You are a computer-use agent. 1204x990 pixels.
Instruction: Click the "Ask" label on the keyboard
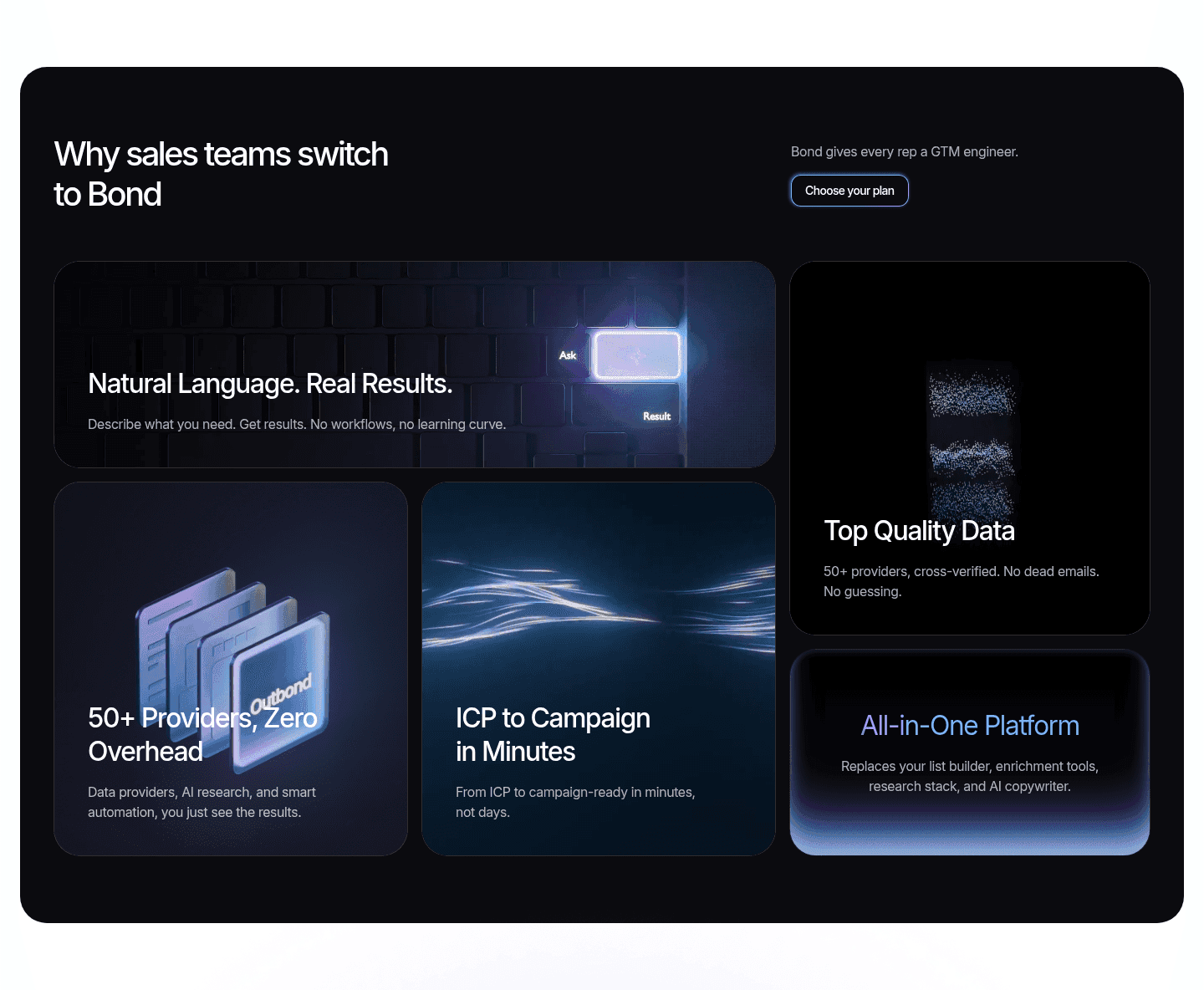[568, 355]
